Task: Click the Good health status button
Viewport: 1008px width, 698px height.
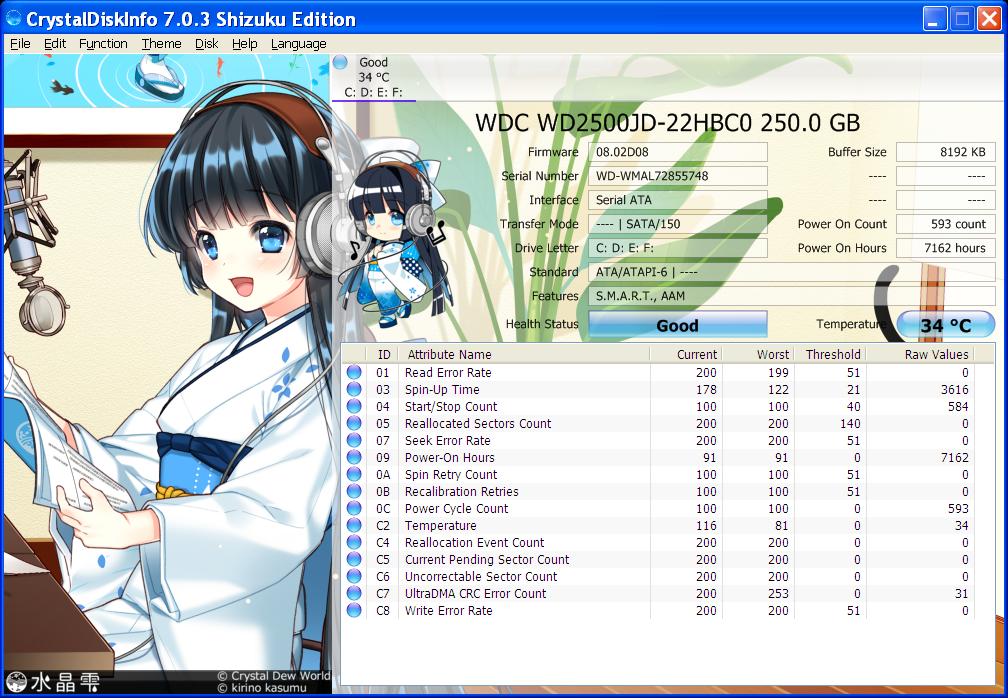Action: pos(678,325)
